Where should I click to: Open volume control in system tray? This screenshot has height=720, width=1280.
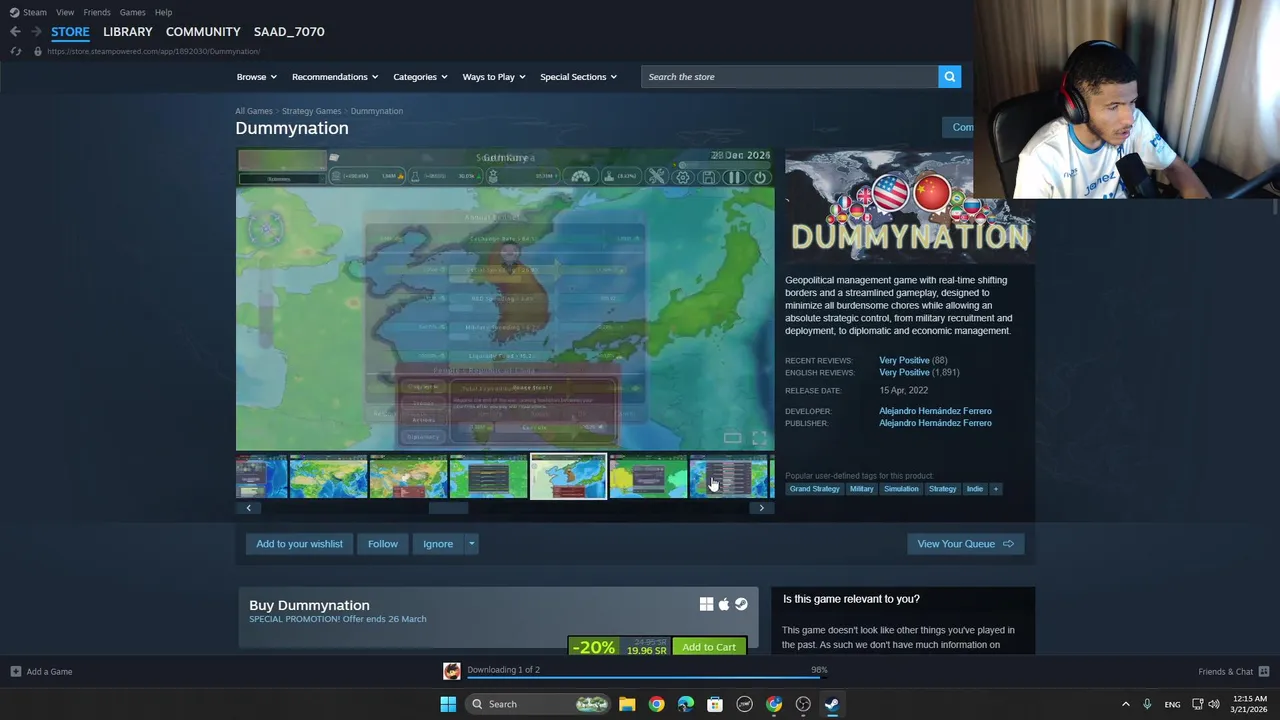1214,704
